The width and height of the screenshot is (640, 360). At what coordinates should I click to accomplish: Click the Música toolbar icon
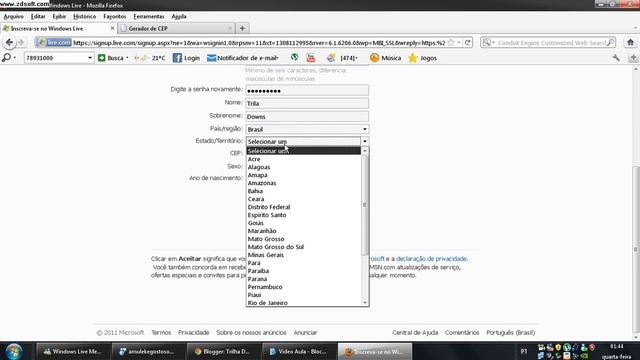point(385,58)
